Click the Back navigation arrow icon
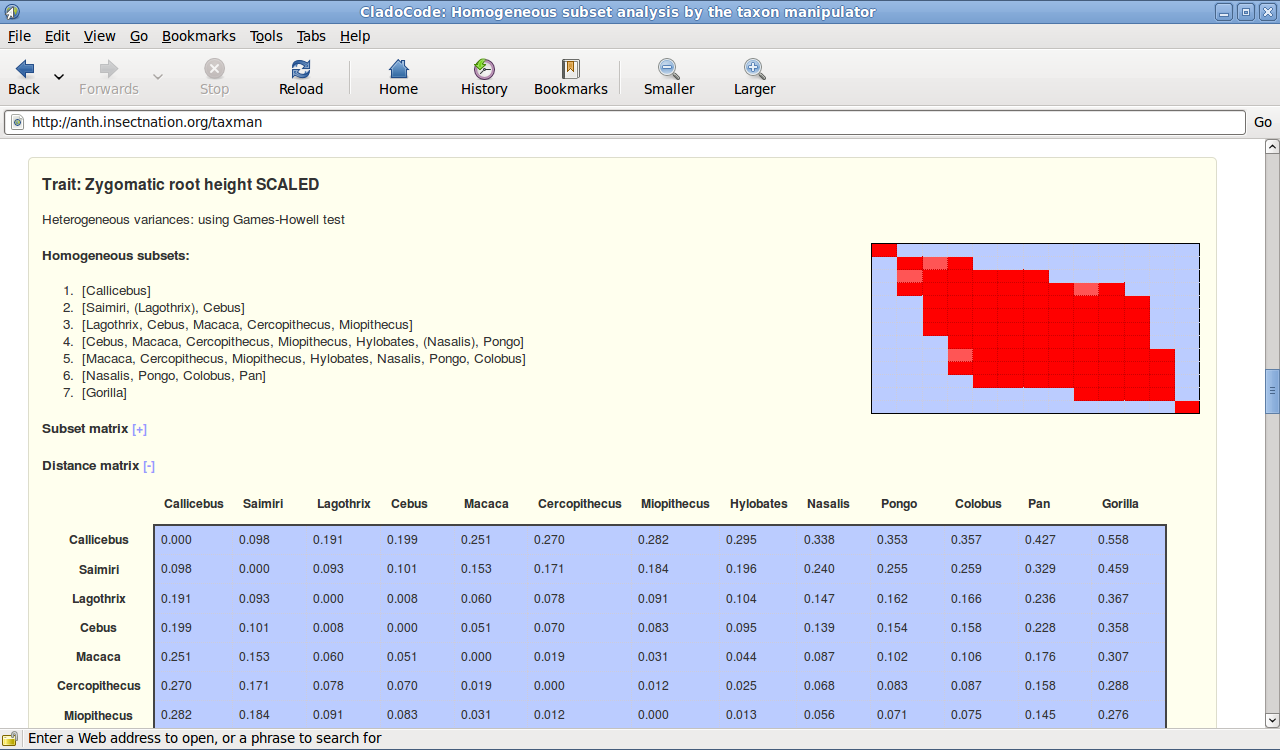The image size is (1280, 750). point(25,69)
